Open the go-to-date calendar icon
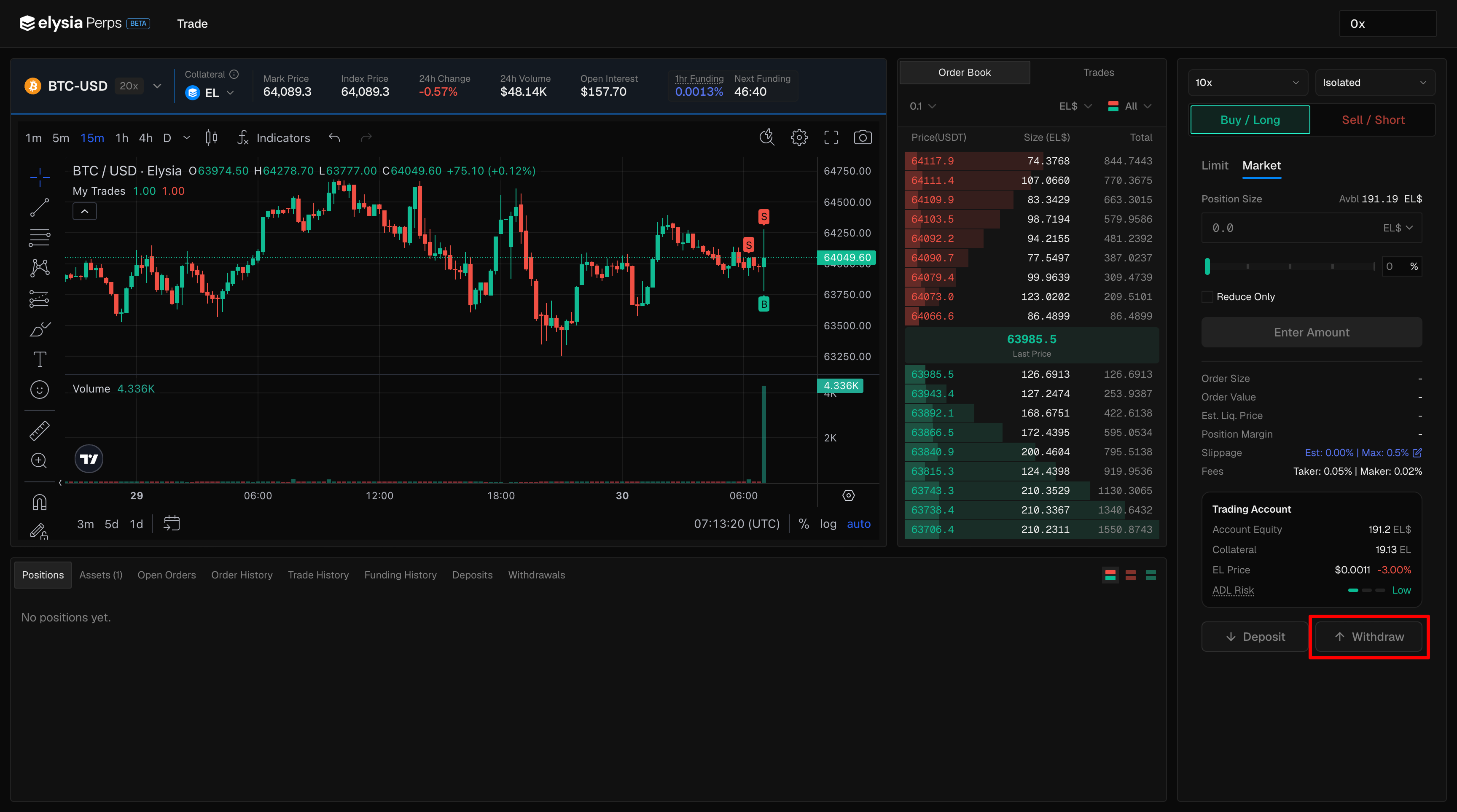 click(x=172, y=523)
